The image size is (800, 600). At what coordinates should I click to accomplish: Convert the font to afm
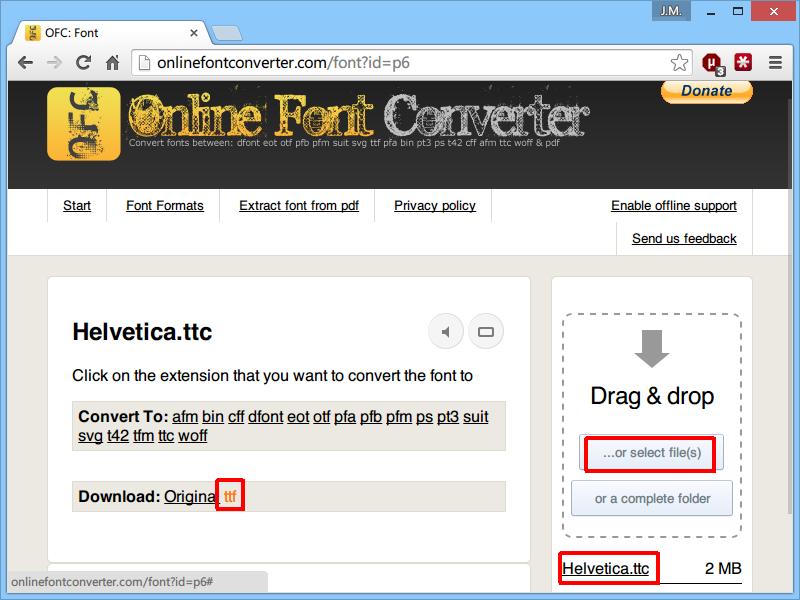185,417
